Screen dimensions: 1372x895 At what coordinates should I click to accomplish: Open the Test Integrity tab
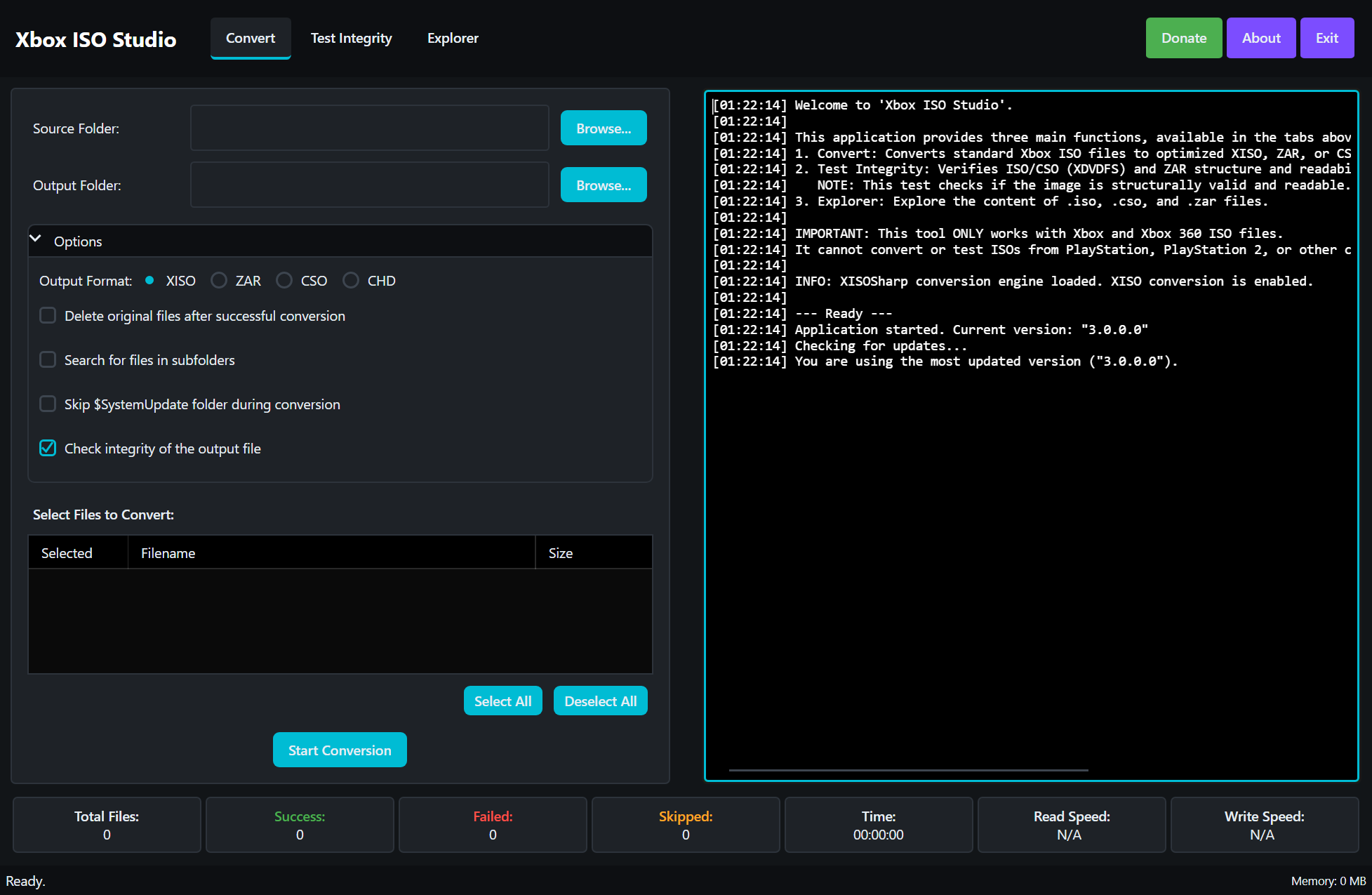coord(352,39)
